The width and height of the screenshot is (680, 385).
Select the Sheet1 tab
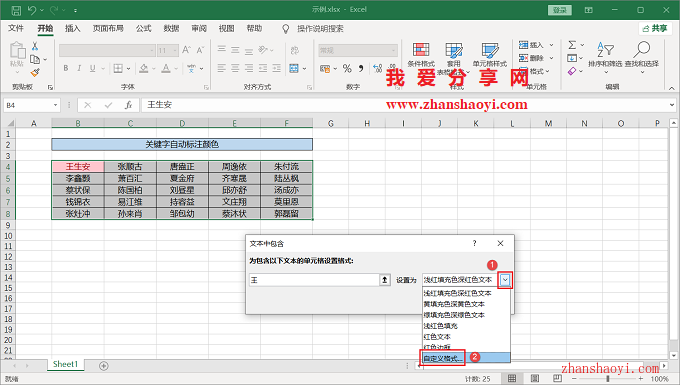coord(65,365)
